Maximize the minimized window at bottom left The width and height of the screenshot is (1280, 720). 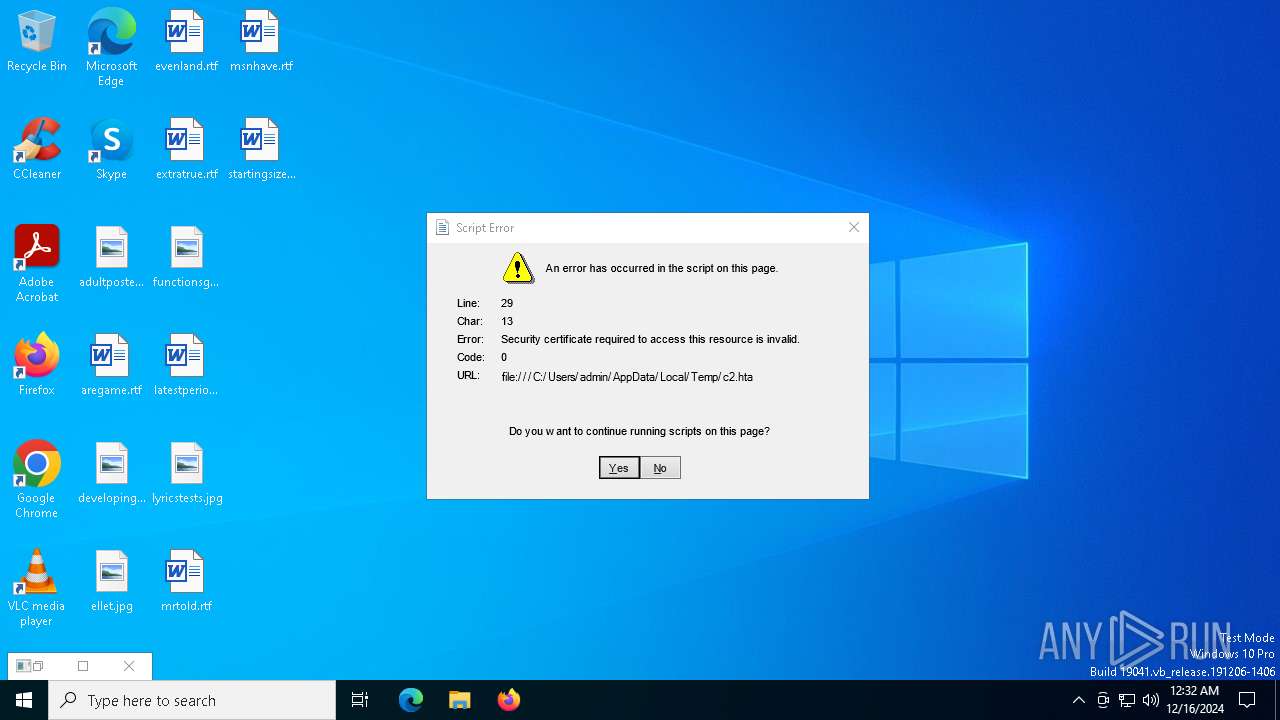(x=83, y=666)
